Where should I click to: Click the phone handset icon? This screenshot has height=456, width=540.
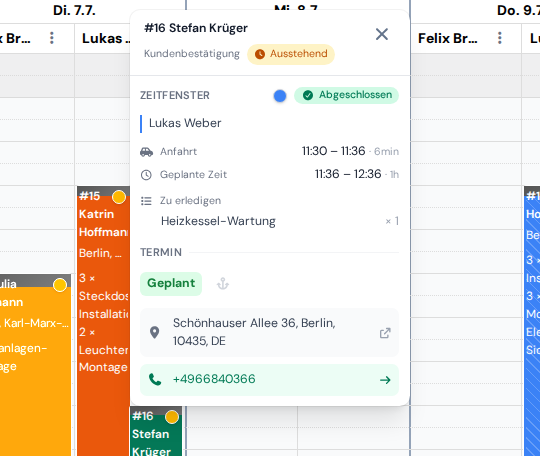click(155, 380)
